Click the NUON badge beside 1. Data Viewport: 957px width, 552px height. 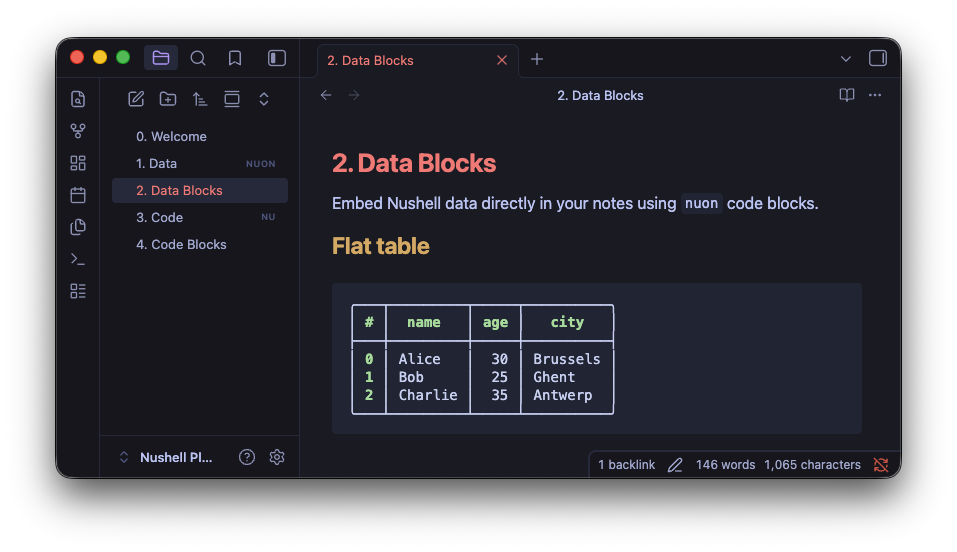[x=261, y=164]
